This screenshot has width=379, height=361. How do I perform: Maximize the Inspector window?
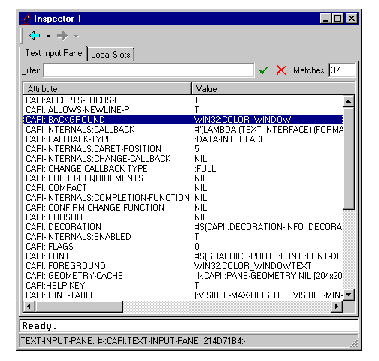(x=337, y=19)
